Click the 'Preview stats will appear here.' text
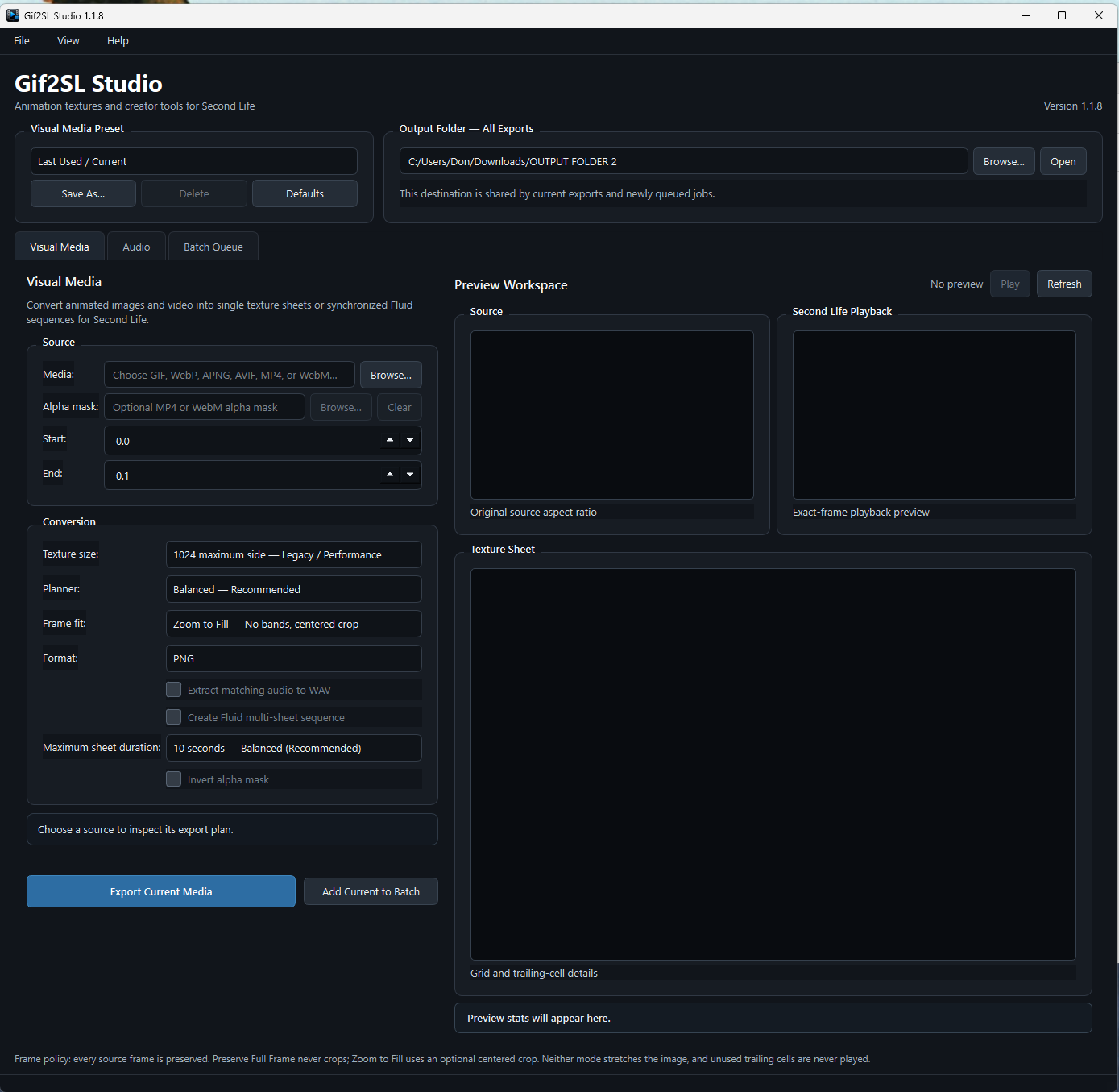This screenshot has height=1092, width=1119. pyautogui.click(x=539, y=1018)
